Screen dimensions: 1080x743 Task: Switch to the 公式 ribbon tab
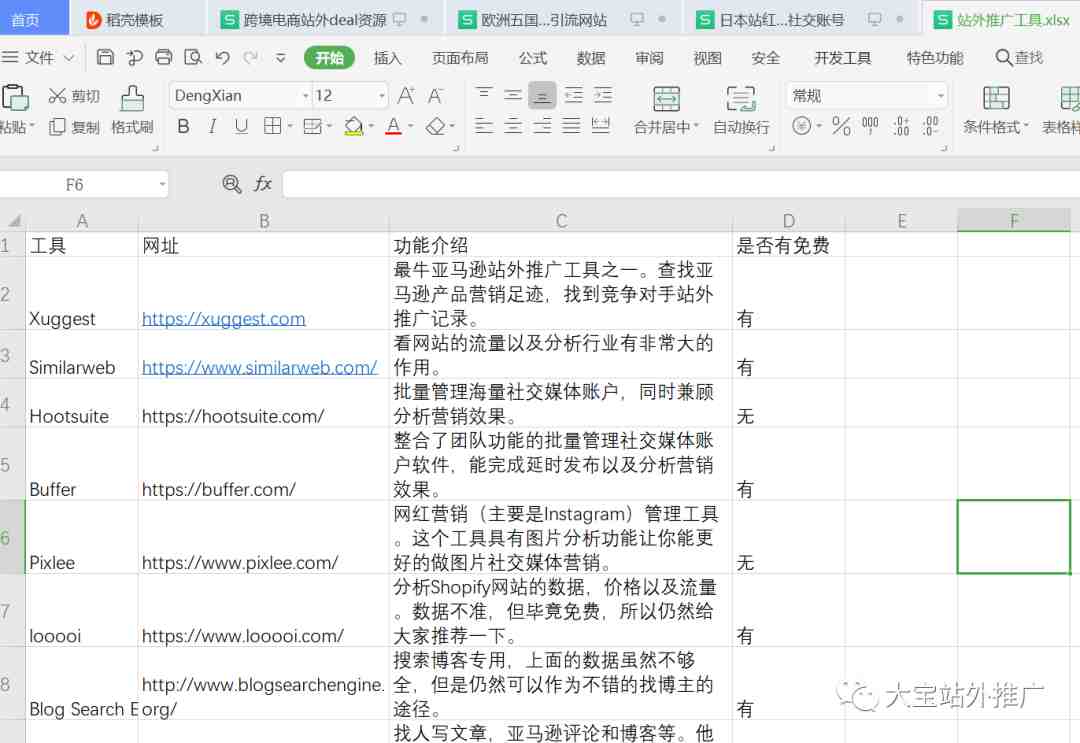tap(532, 58)
